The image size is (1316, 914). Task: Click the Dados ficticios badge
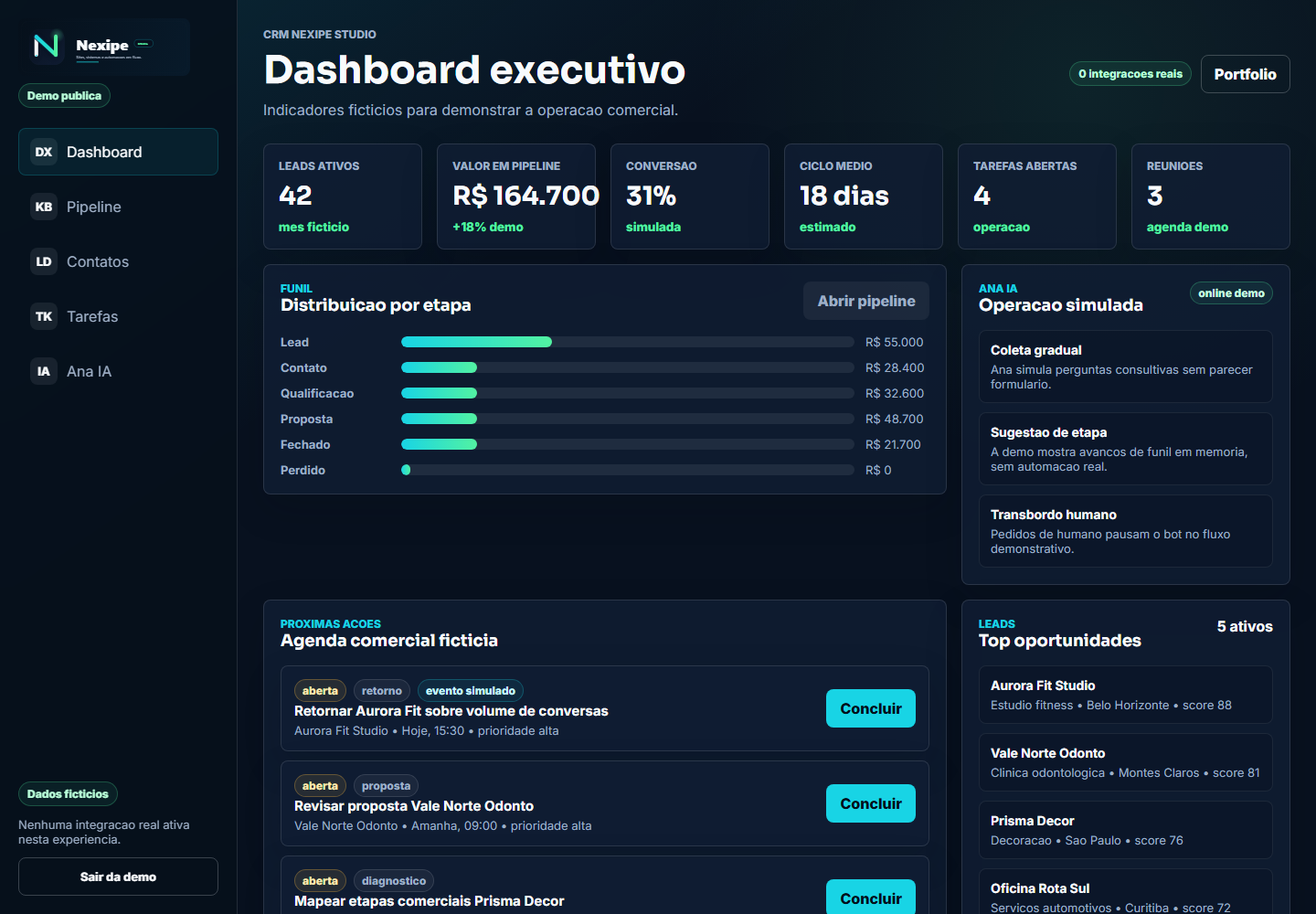pyautogui.click(x=68, y=794)
